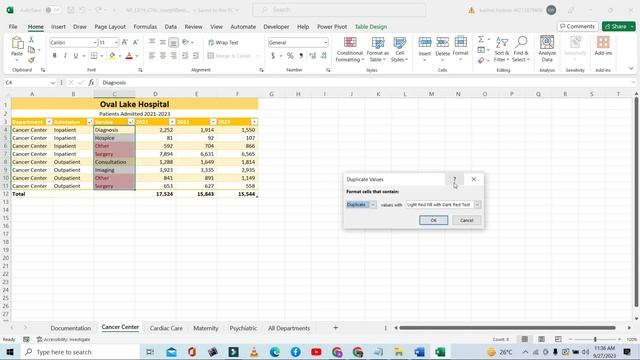The width and height of the screenshot is (640, 360).
Task: Switch to the Page Layout tab
Action: tap(110, 27)
